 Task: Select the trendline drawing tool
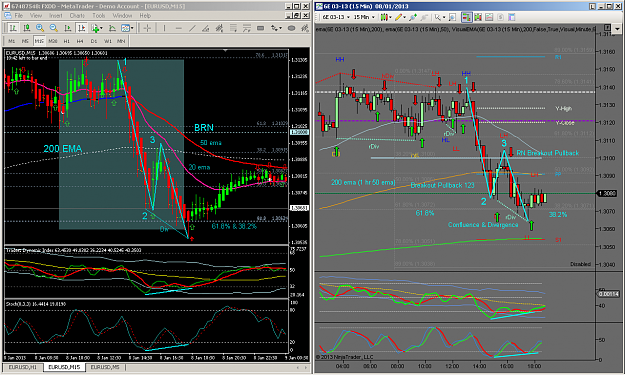(x=192, y=28)
